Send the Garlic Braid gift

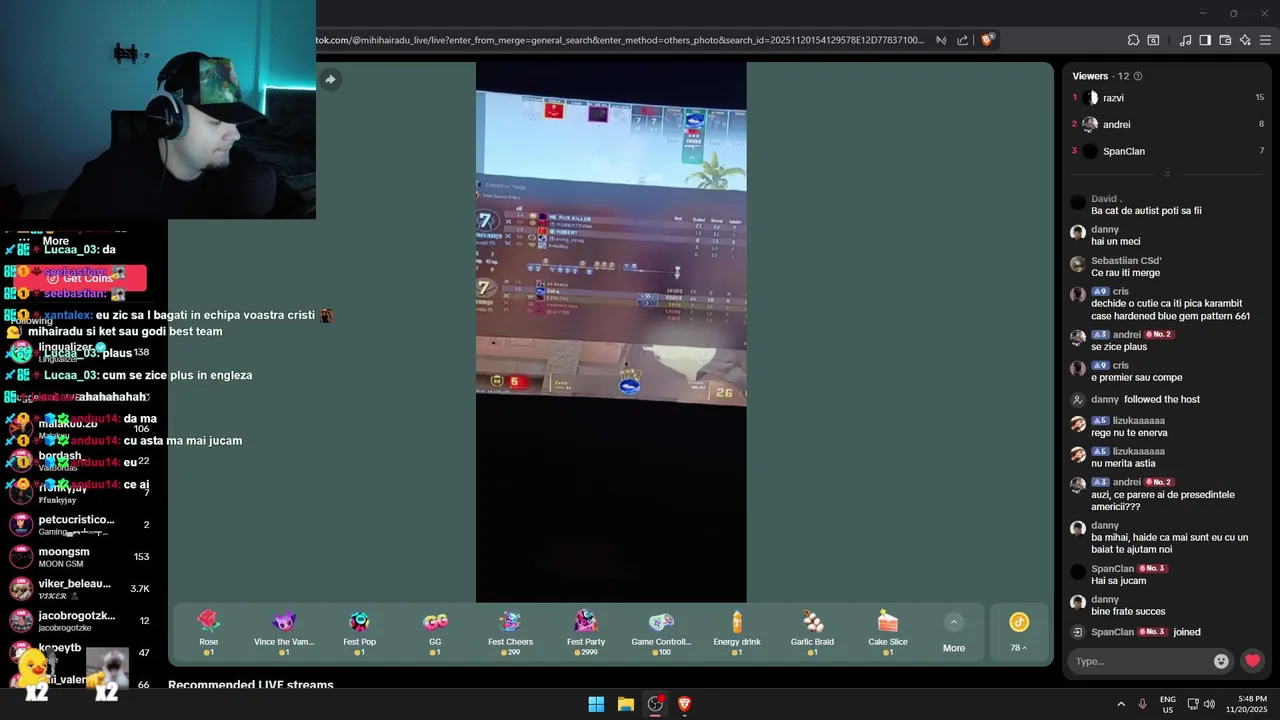[x=812, y=633]
